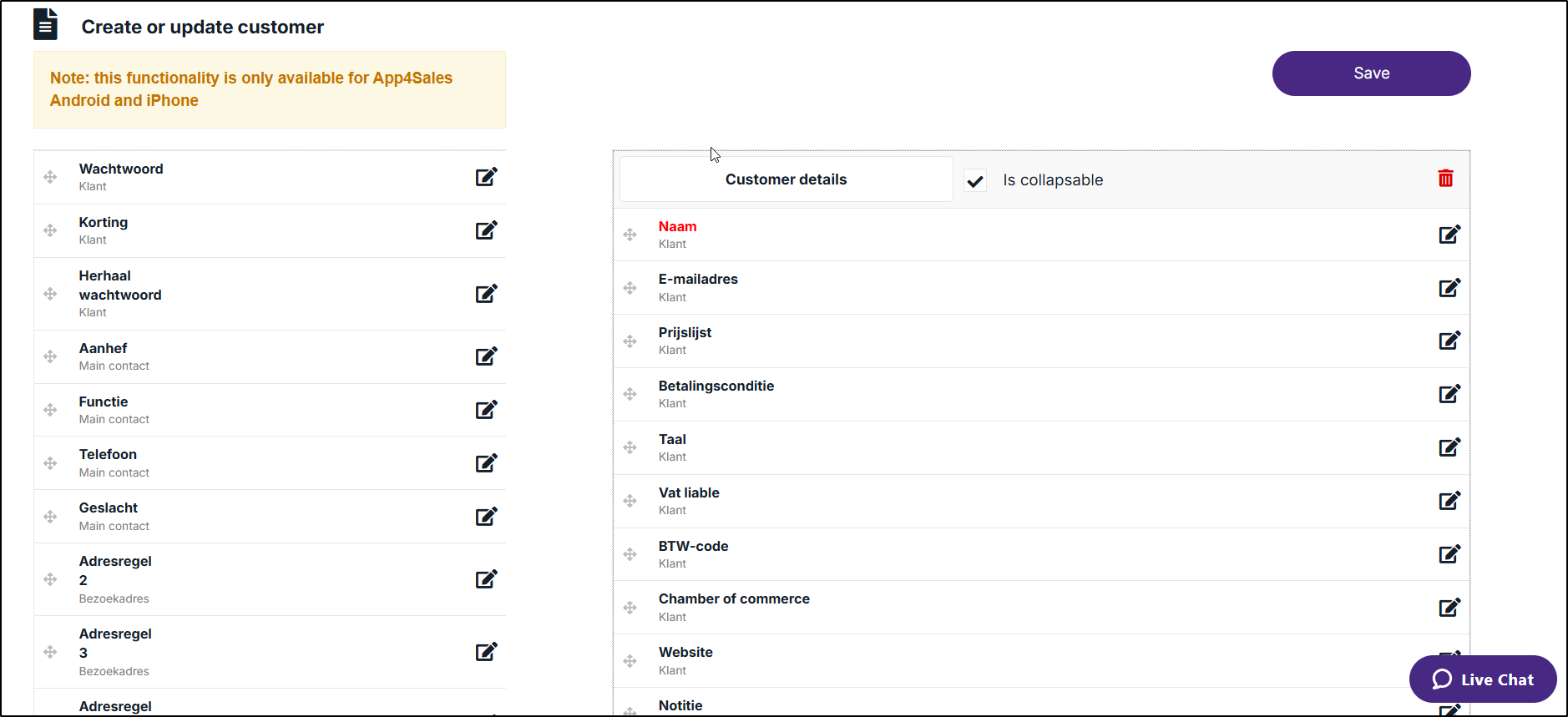
Task: Select the Notitie row label
Action: (680, 705)
